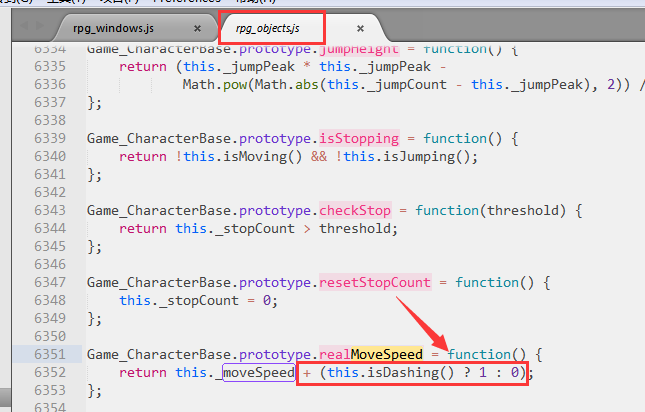645x412 pixels.
Task: Click line number 6352 in gutter
Action: tap(50, 372)
